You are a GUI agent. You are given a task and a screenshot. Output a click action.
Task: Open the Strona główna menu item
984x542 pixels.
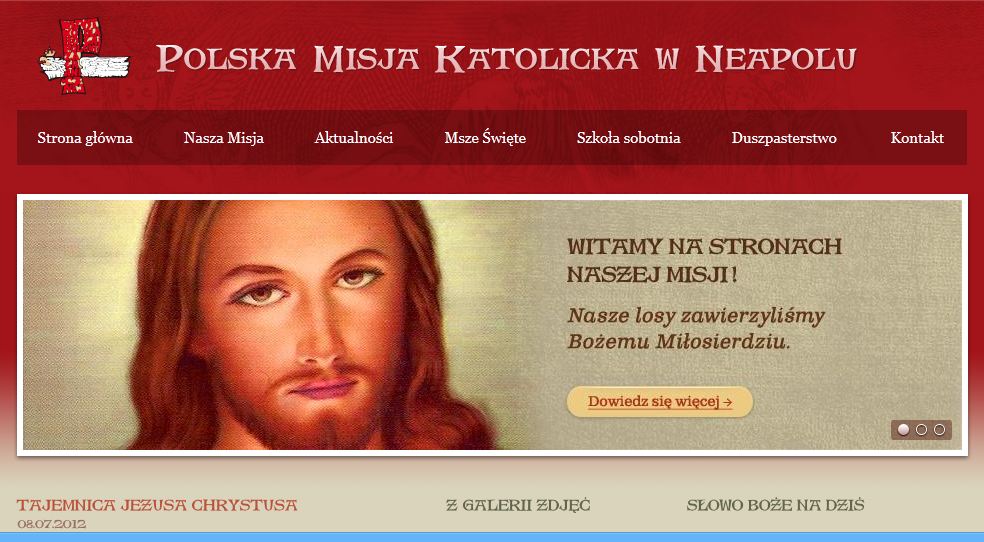[85, 138]
